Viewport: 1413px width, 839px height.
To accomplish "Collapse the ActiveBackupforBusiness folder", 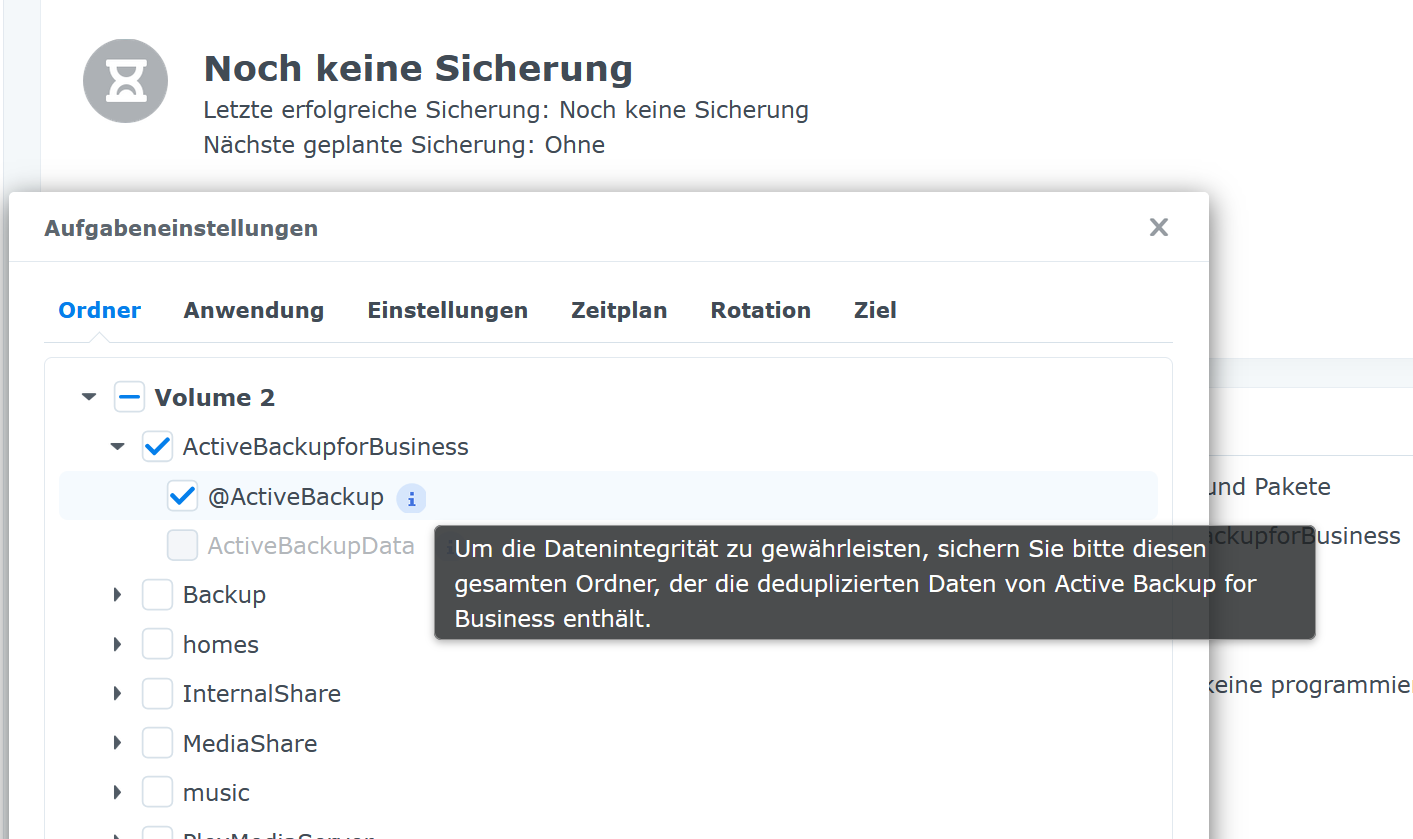I will pyautogui.click(x=117, y=446).
